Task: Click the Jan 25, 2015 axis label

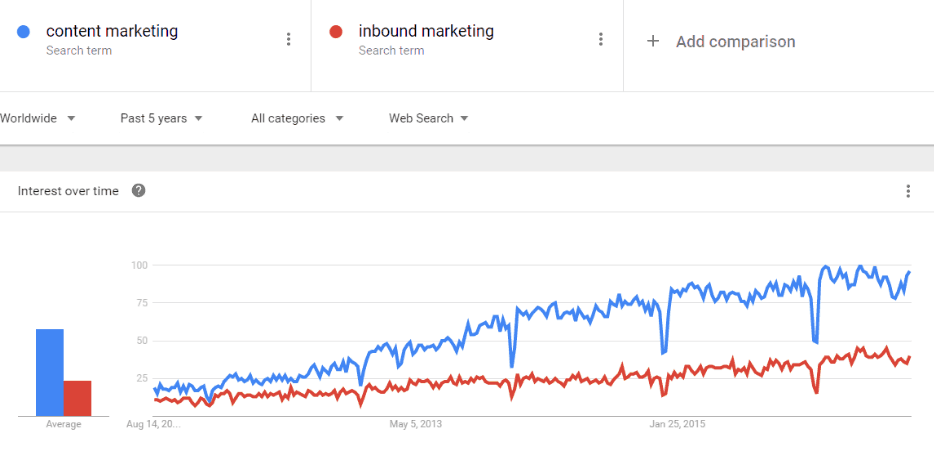Action: [677, 424]
